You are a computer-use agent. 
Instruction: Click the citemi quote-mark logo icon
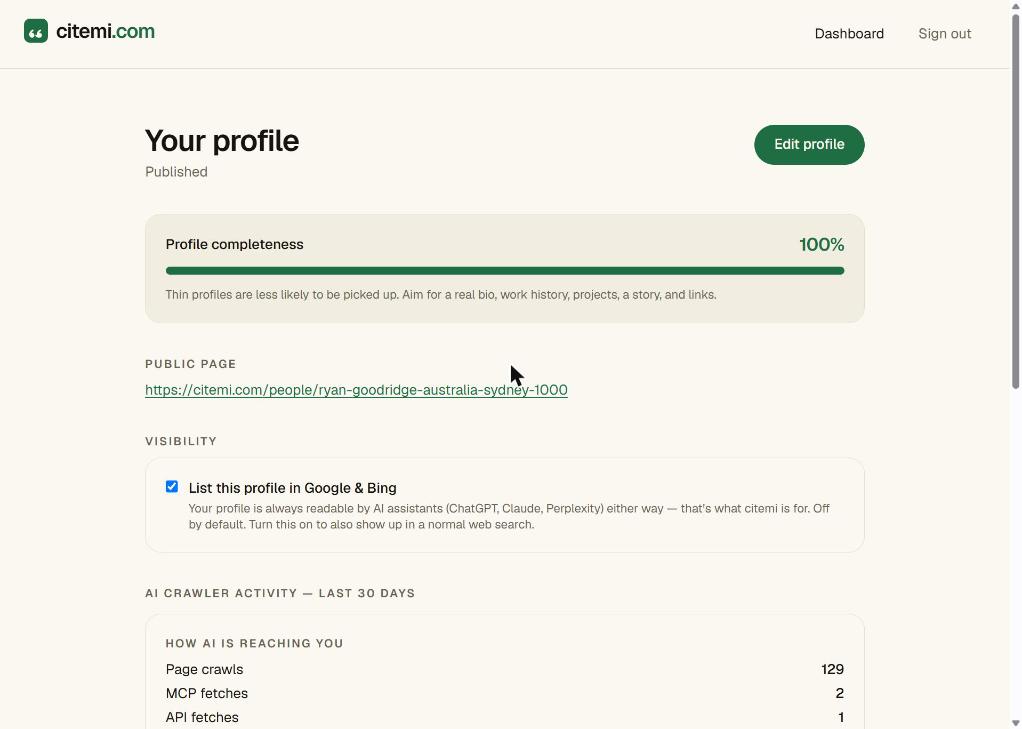point(36,31)
